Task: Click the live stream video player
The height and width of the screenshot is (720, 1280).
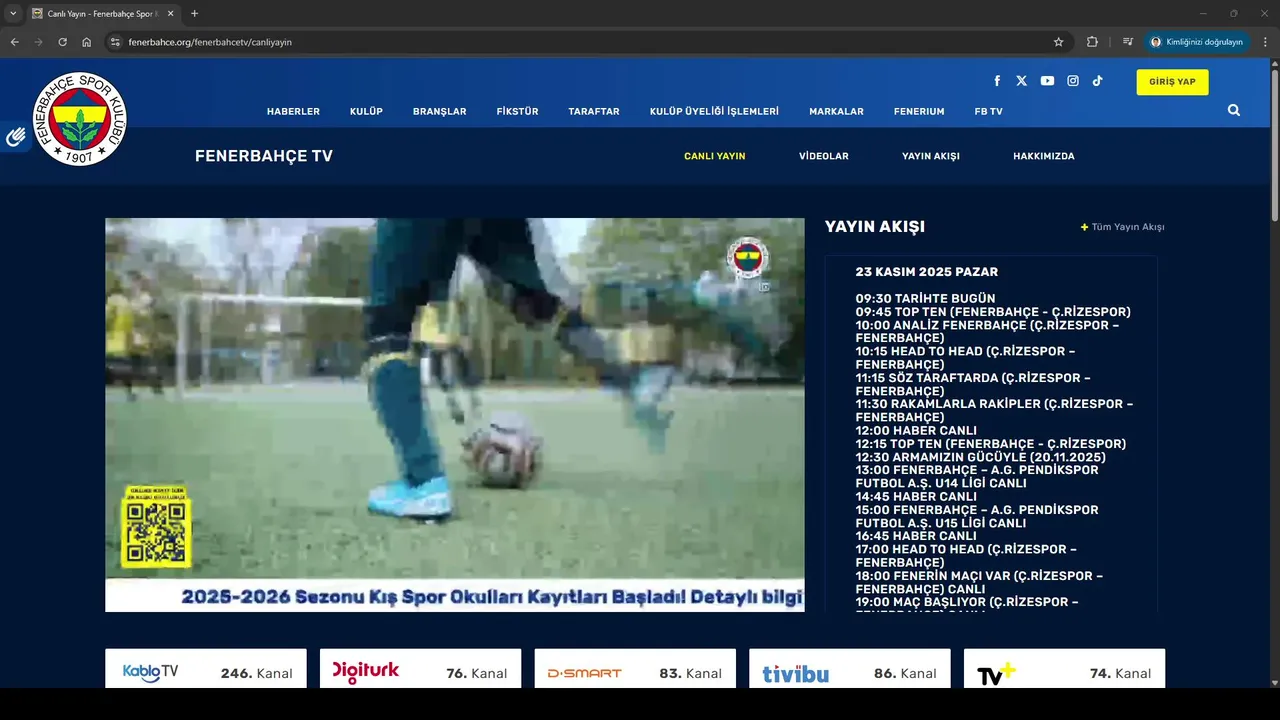Action: pos(455,415)
